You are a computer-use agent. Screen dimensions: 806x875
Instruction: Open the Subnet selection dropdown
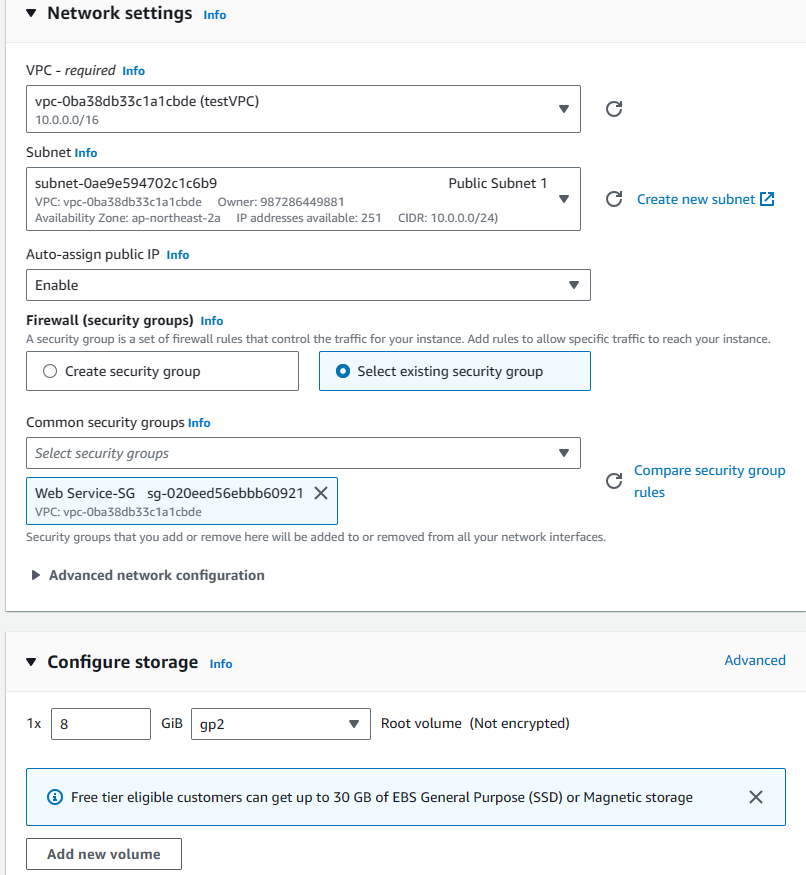(303, 199)
